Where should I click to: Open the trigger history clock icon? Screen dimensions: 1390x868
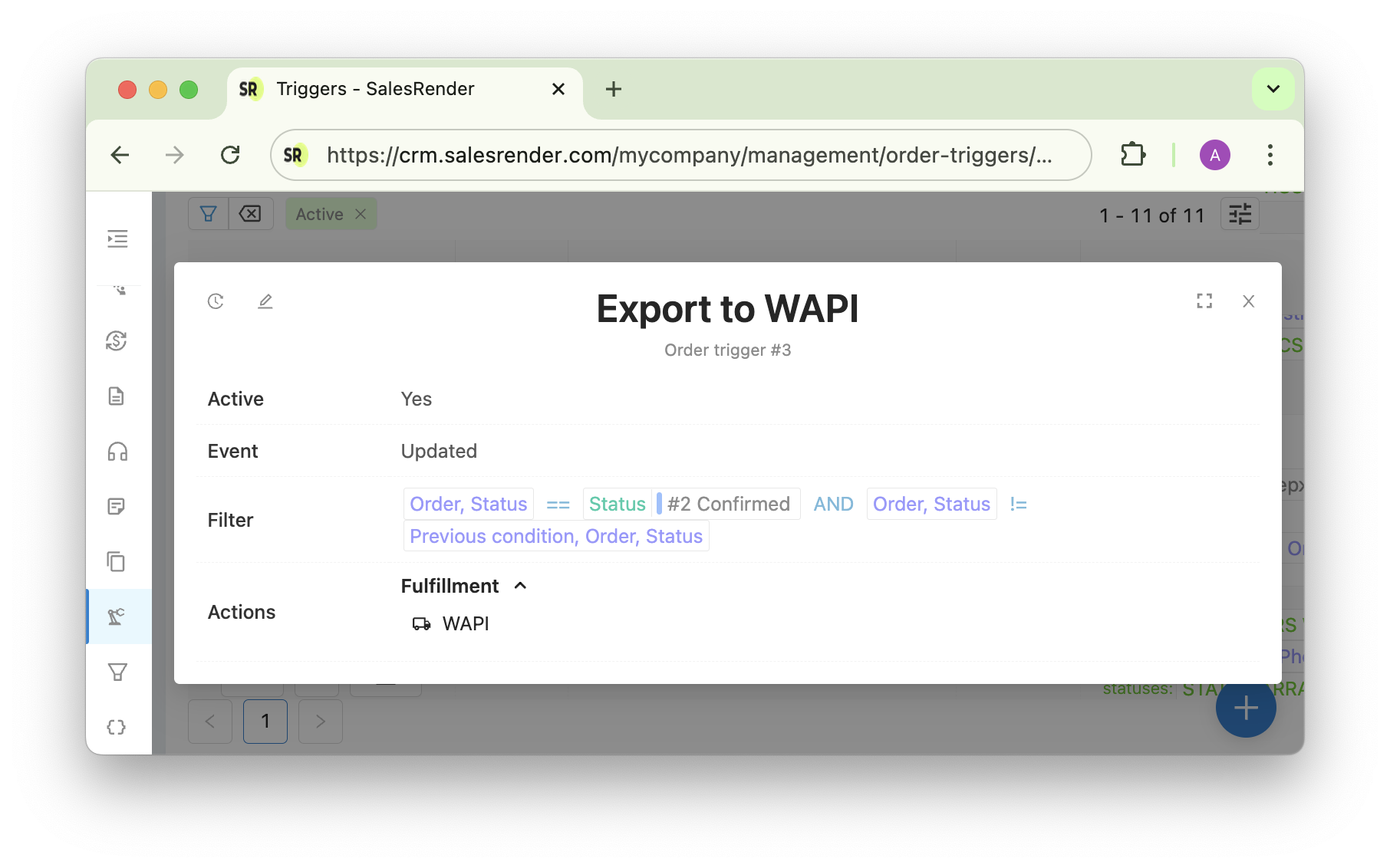click(x=216, y=301)
